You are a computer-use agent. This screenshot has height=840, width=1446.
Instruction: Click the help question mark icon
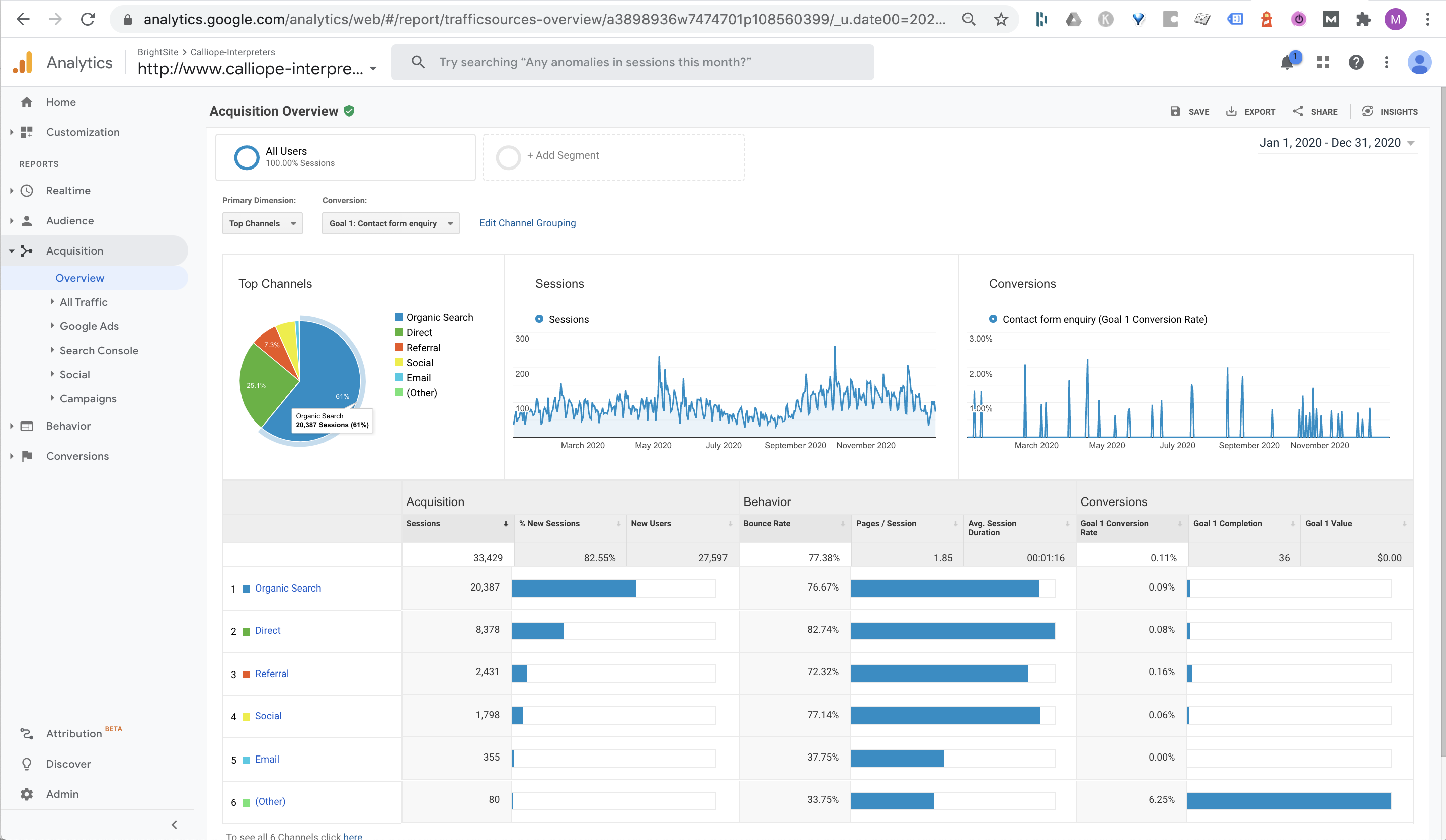pos(1356,62)
